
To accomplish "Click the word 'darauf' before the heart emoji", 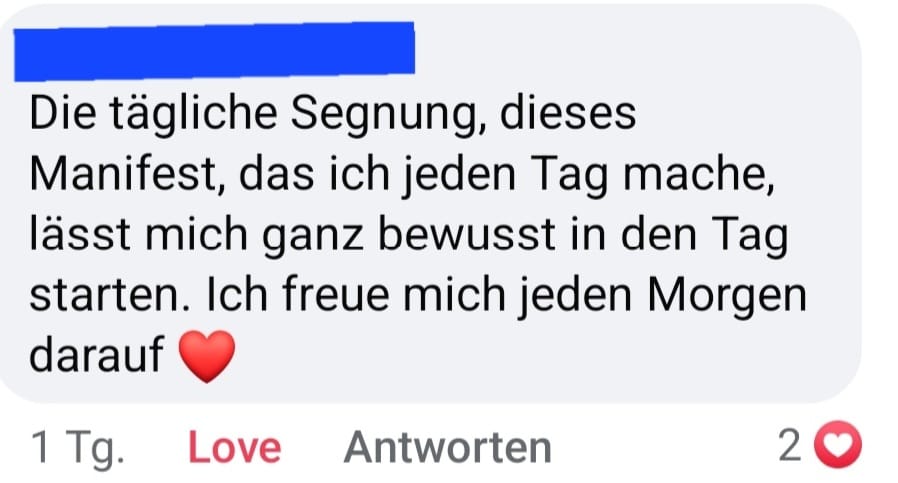I will [97, 356].
